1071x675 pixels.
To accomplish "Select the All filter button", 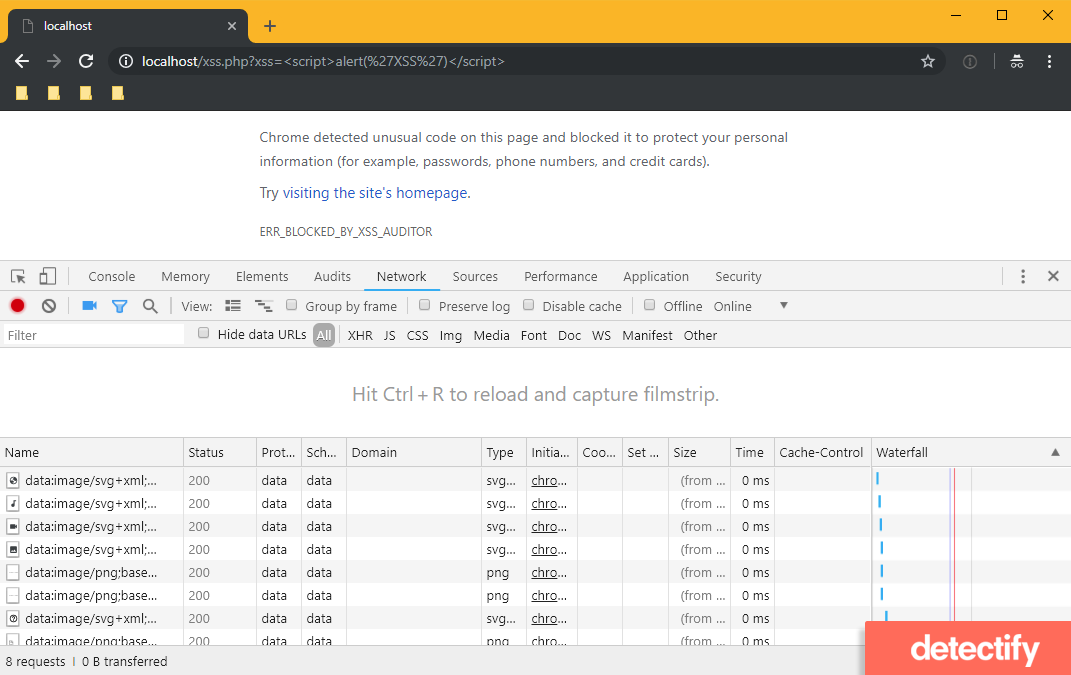I will tap(324, 335).
